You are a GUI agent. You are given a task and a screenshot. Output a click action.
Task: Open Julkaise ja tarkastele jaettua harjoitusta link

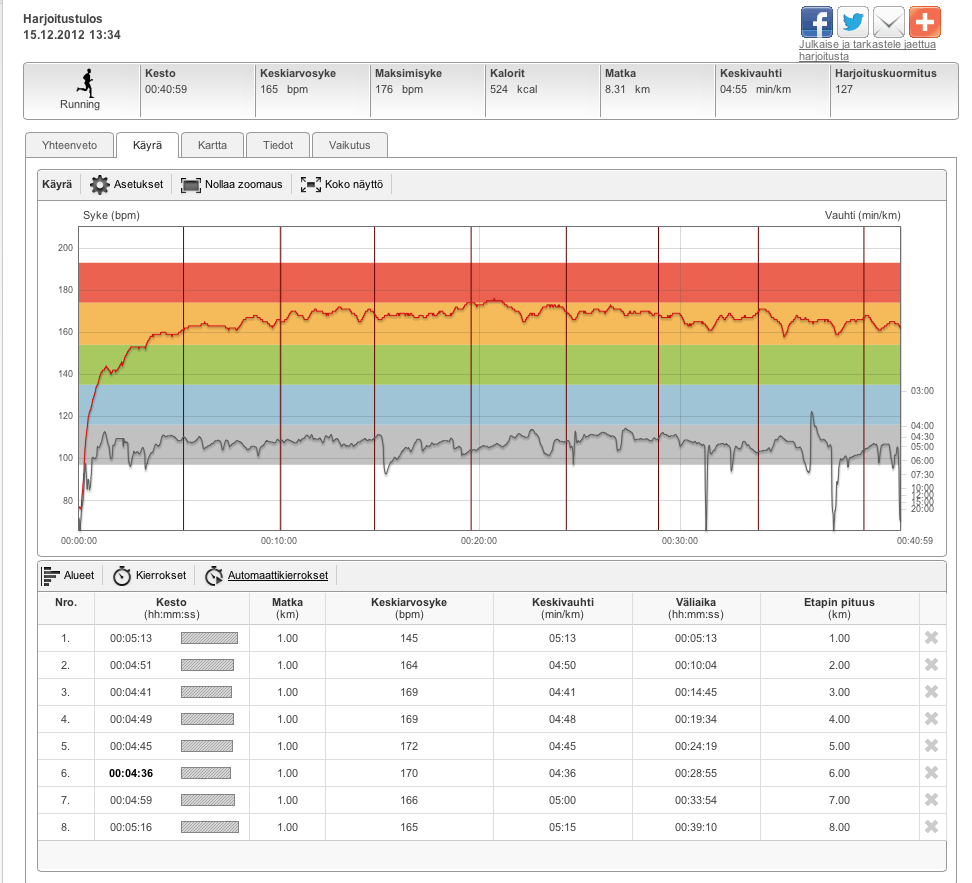click(x=867, y=50)
